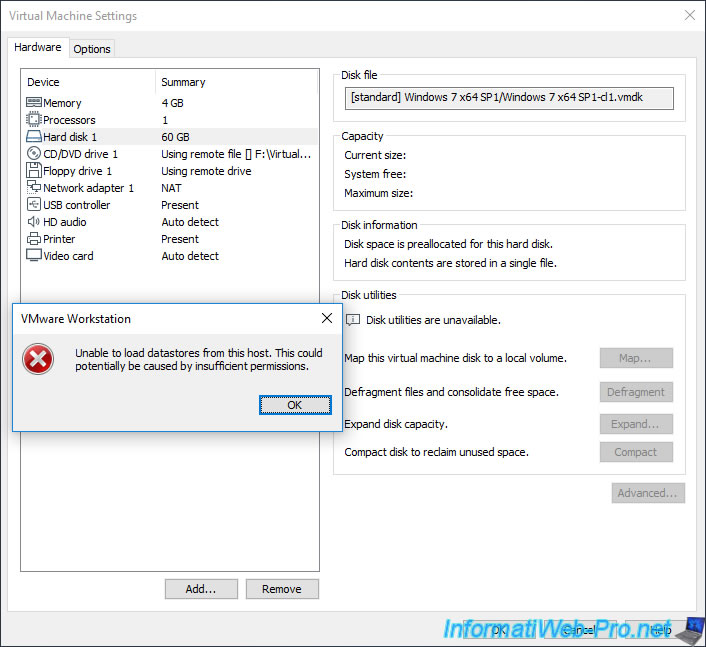Viewport: 706px width, 647px height.
Task: Click the Add... device button
Action: point(201,589)
